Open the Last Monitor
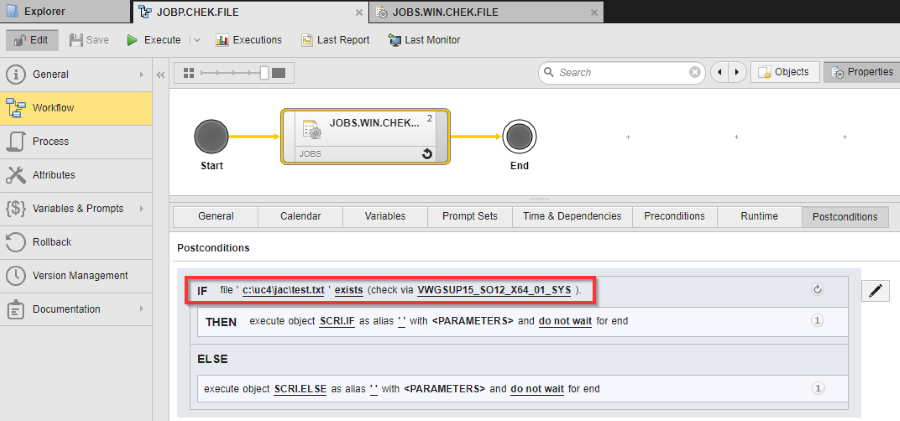900x421 pixels. click(x=424, y=40)
